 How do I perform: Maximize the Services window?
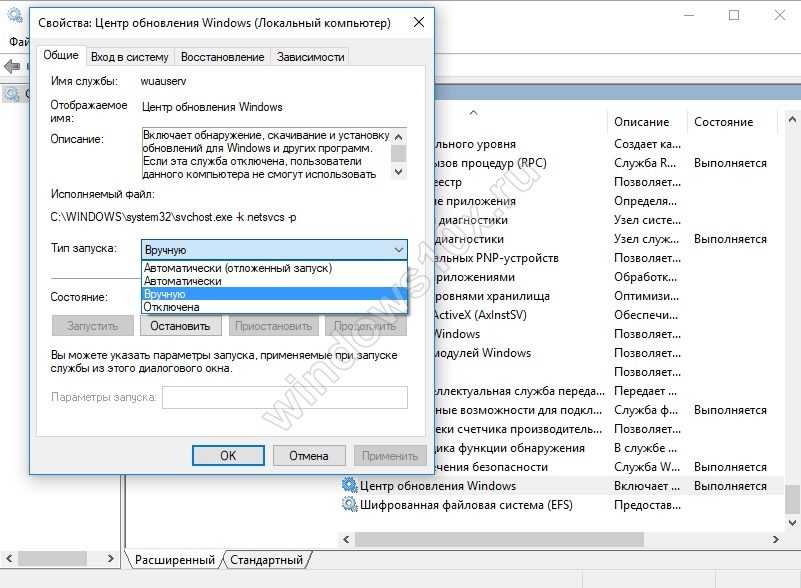pos(734,15)
